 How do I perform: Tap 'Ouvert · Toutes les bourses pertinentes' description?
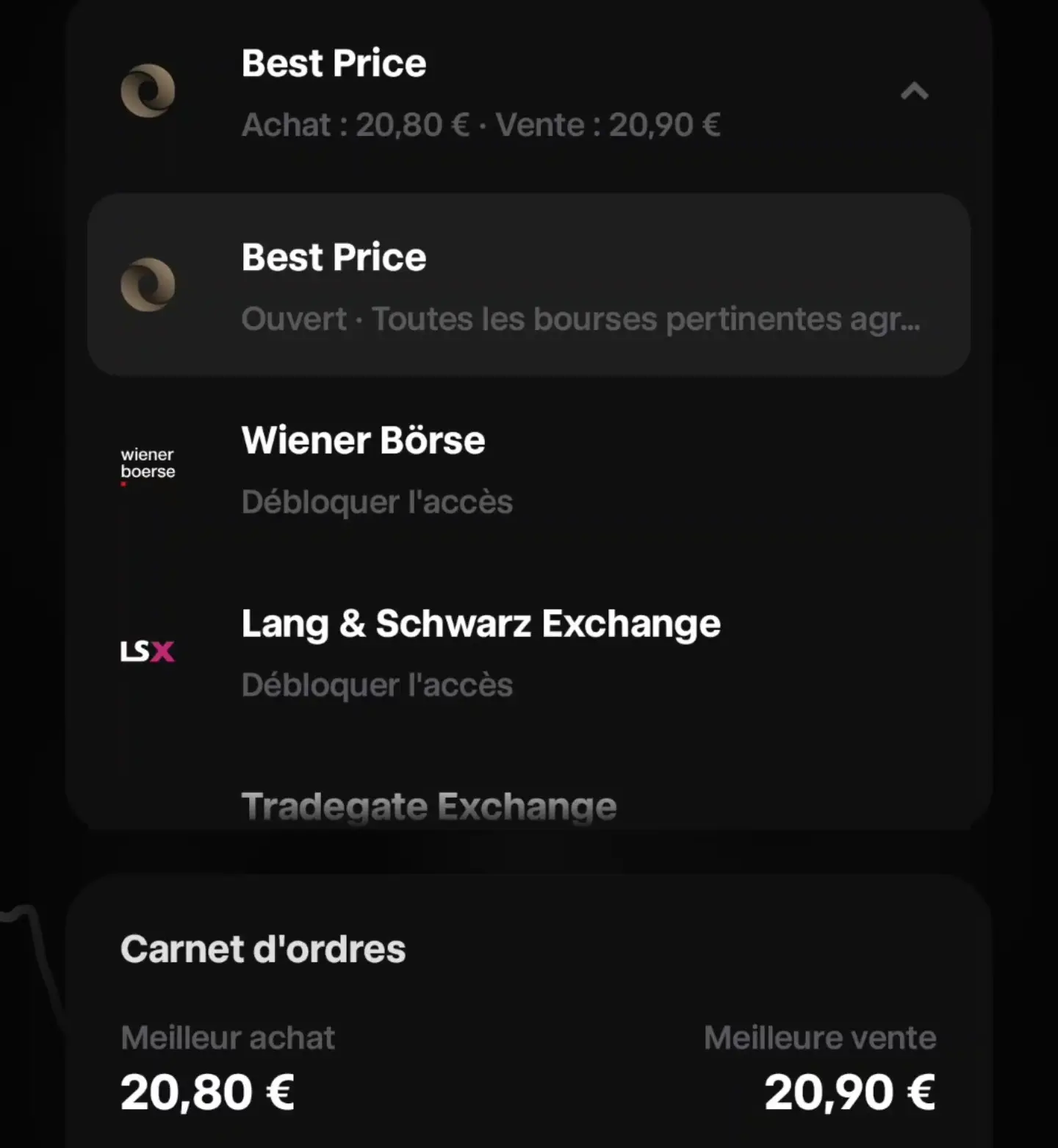[x=580, y=320]
